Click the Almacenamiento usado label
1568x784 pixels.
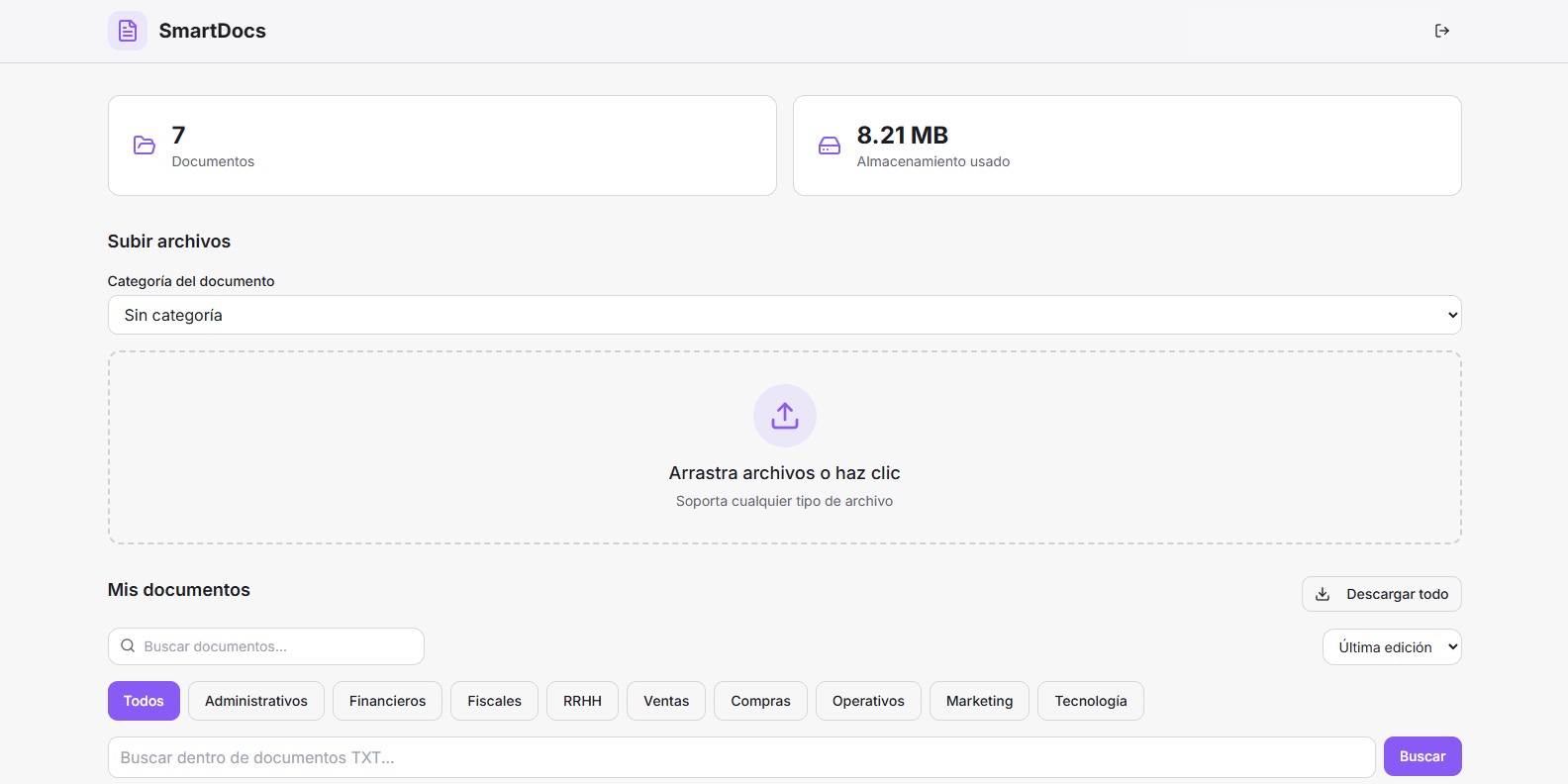click(933, 161)
